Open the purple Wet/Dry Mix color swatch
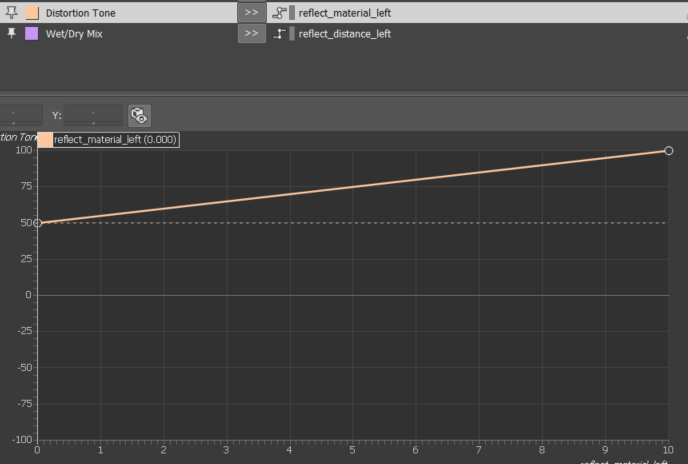Viewport: 688px width, 464px height. [x=32, y=33]
